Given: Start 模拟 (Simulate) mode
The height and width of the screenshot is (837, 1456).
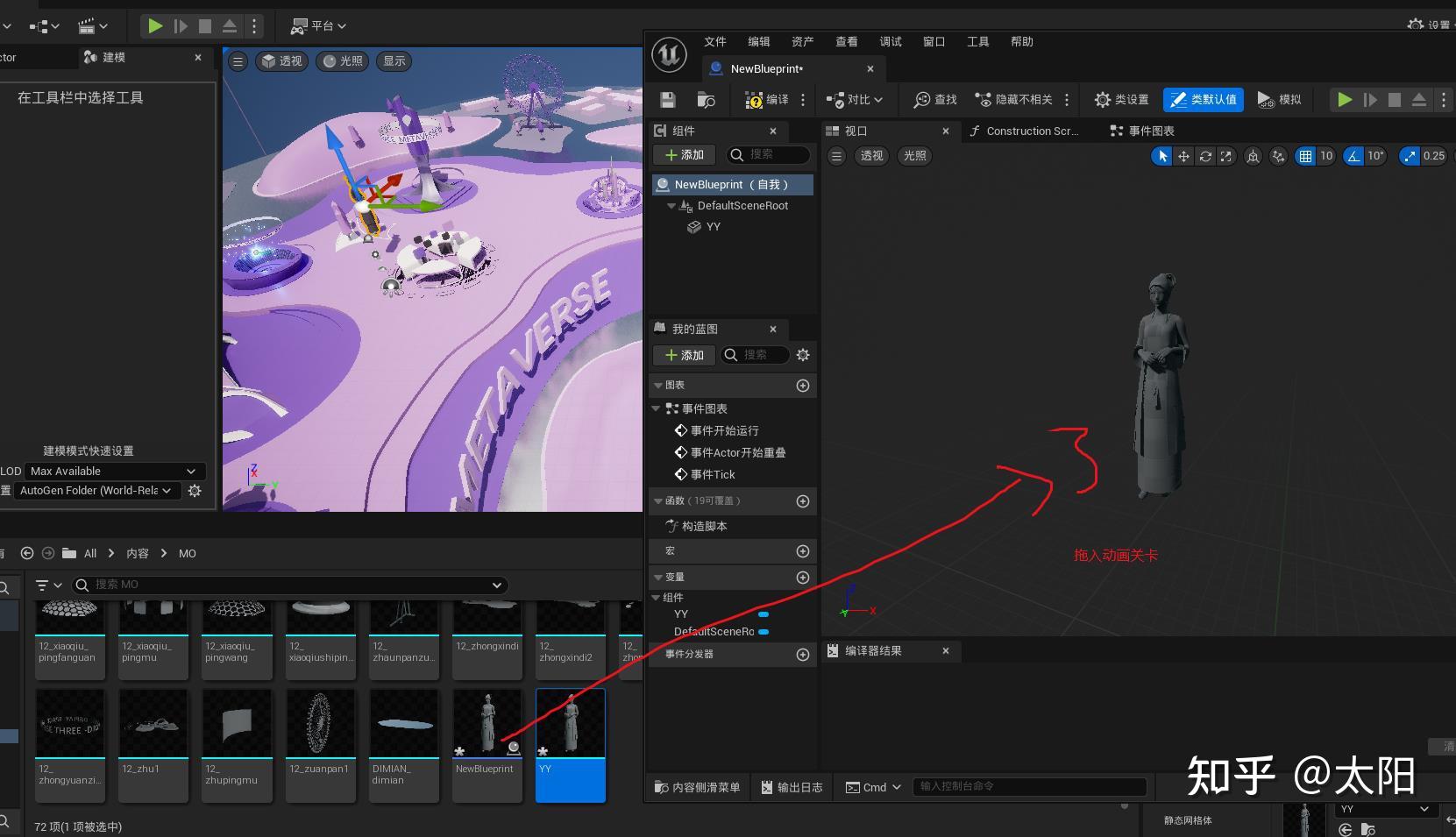Looking at the screenshot, I should (x=1279, y=99).
